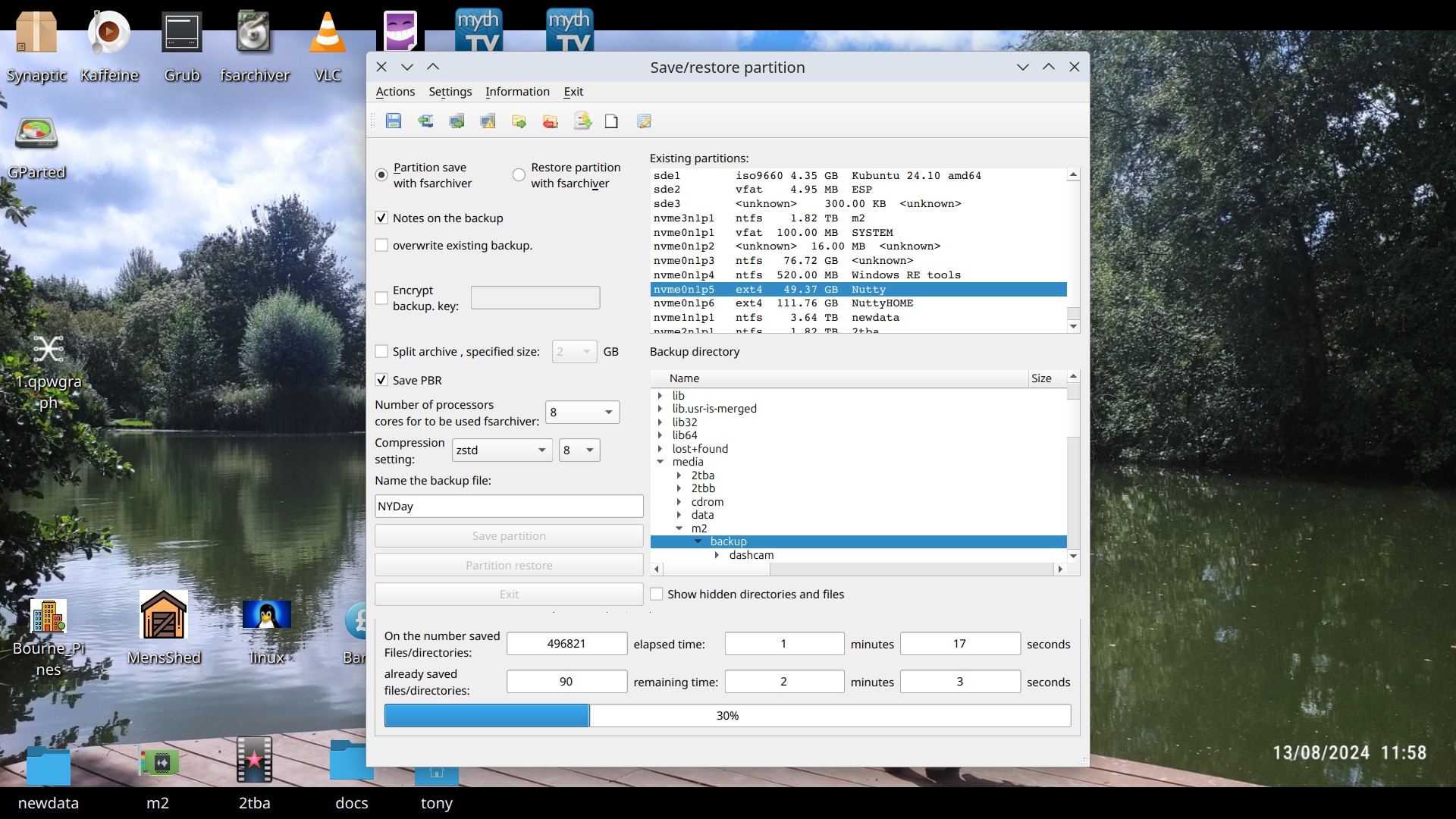Click the computer with warning triangle icon
Screen dimensions: 1456x819
coord(488,121)
